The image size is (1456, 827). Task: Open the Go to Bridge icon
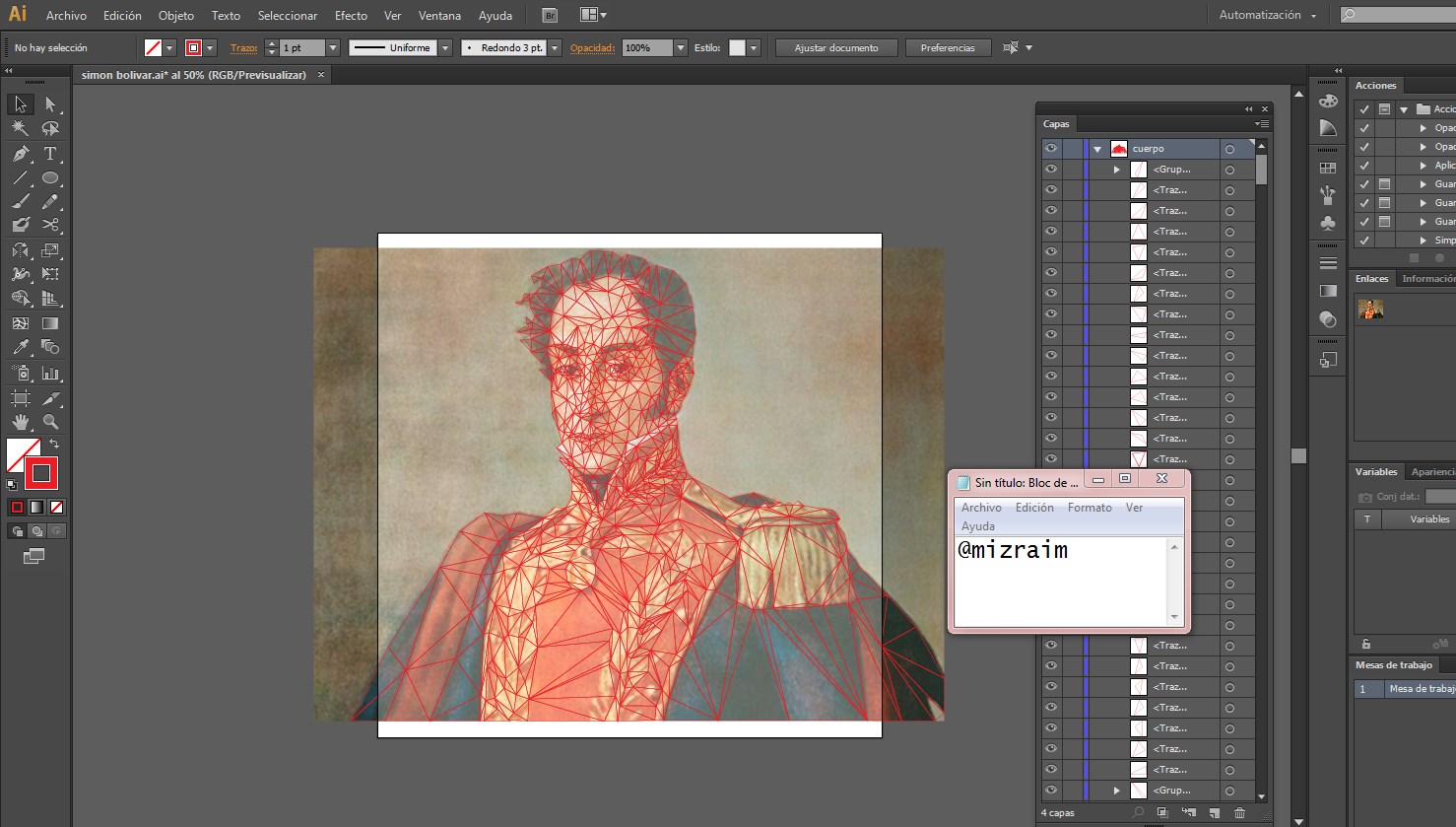pyautogui.click(x=550, y=16)
